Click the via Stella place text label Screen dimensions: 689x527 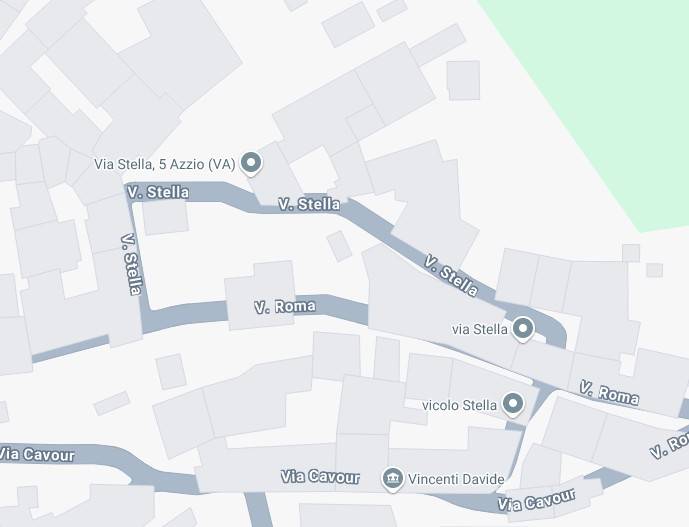[479, 329]
